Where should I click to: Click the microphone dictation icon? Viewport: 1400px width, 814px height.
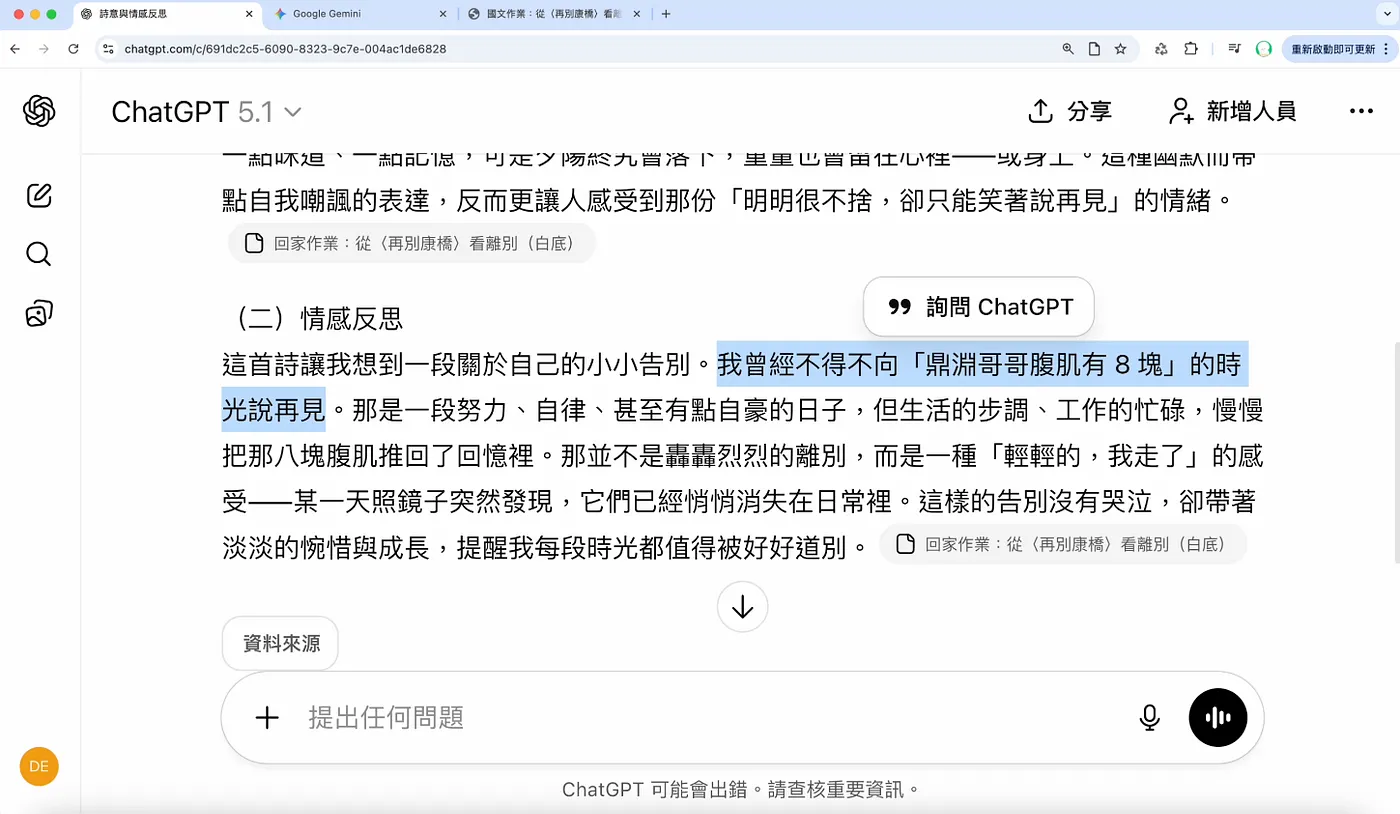tap(1150, 717)
